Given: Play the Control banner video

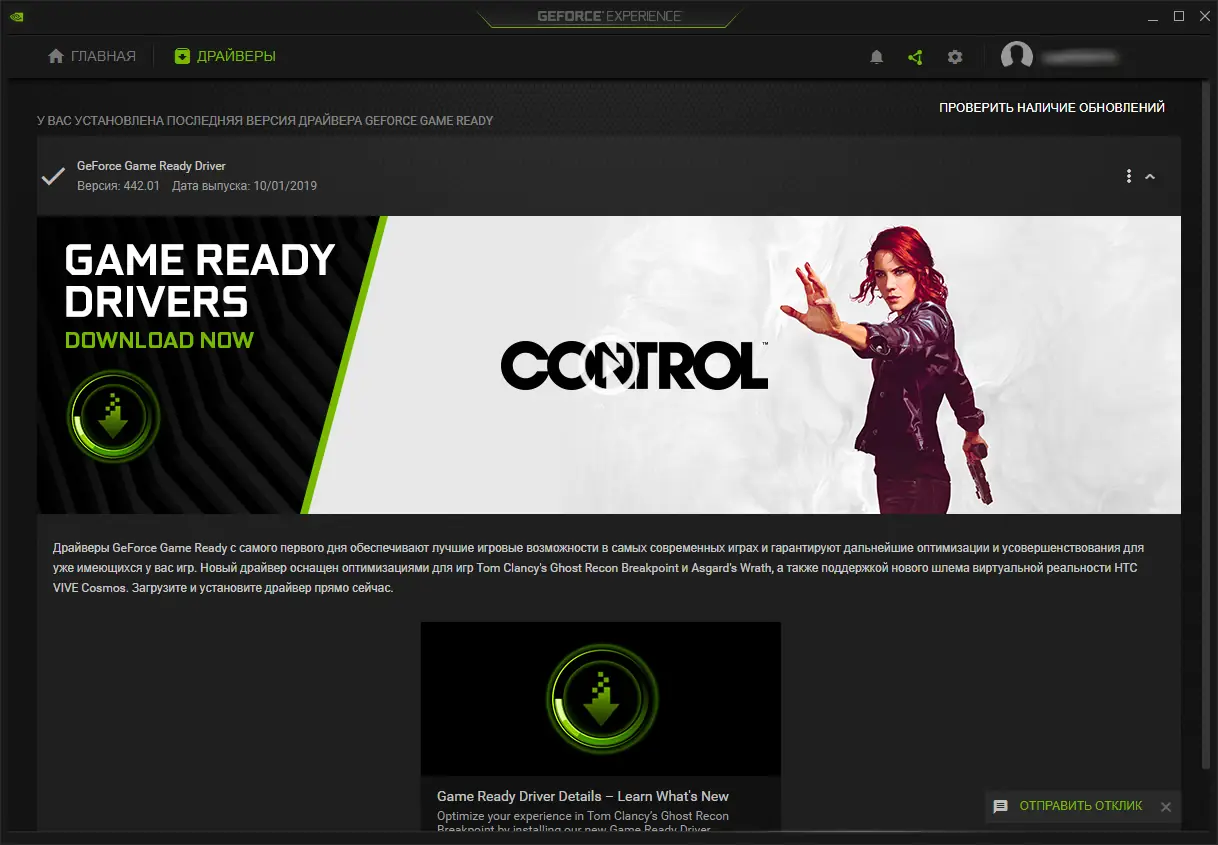Looking at the screenshot, I should pos(609,366).
